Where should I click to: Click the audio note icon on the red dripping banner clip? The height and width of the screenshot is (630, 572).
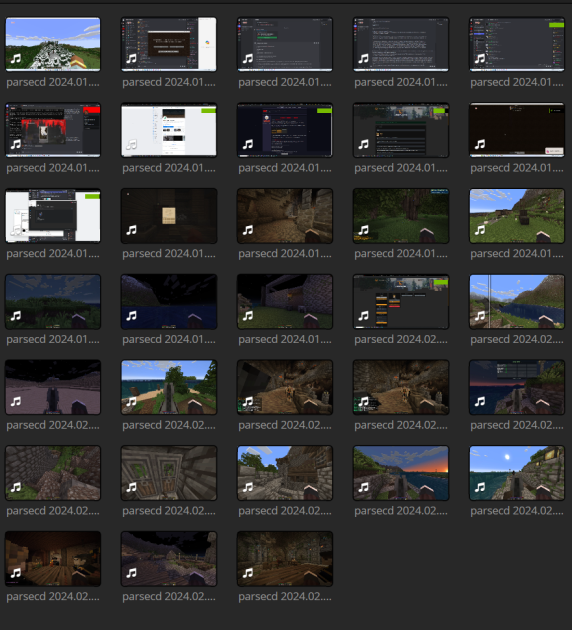pos(16,144)
